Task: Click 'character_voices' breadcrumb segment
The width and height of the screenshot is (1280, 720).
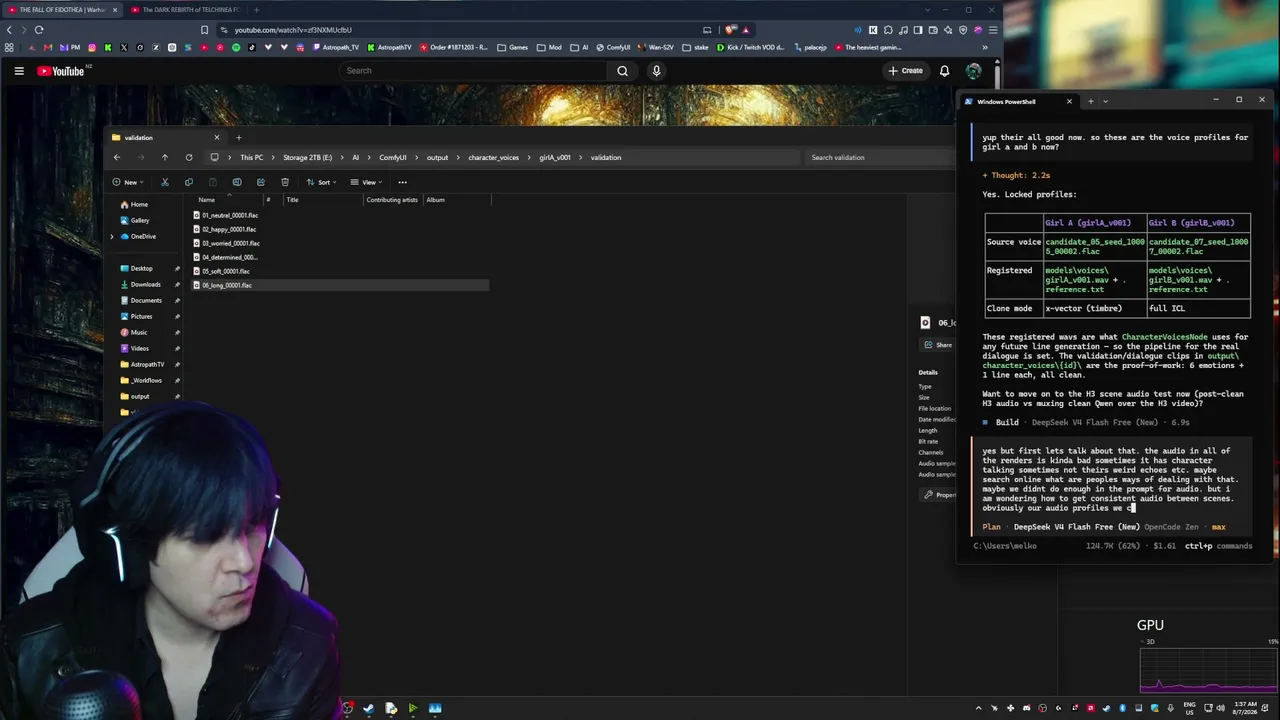Action: (x=493, y=157)
